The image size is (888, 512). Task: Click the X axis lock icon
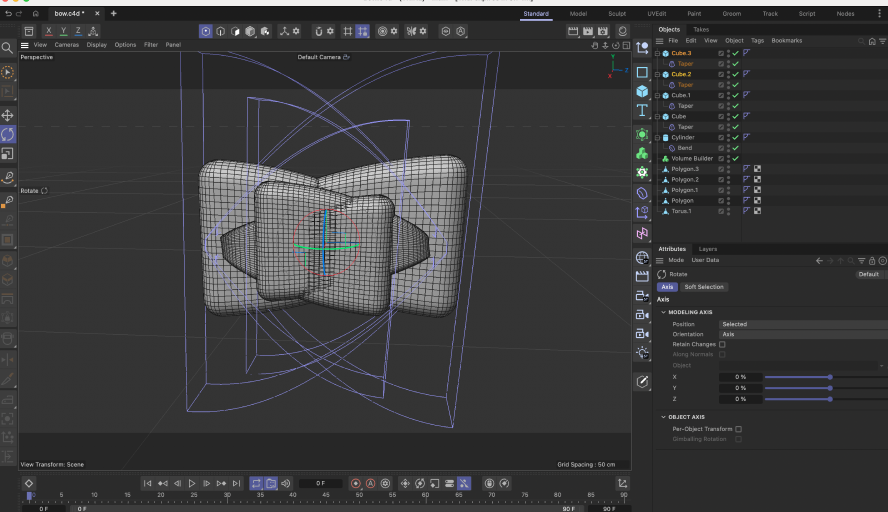[x=48, y=31]
